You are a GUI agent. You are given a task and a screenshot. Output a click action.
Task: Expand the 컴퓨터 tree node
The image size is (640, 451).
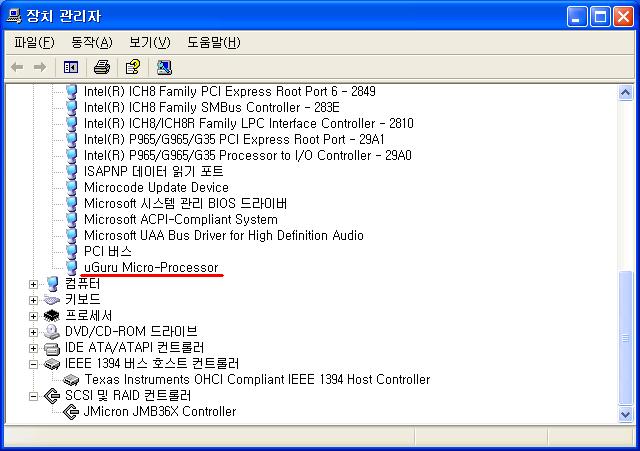(33, 284)
